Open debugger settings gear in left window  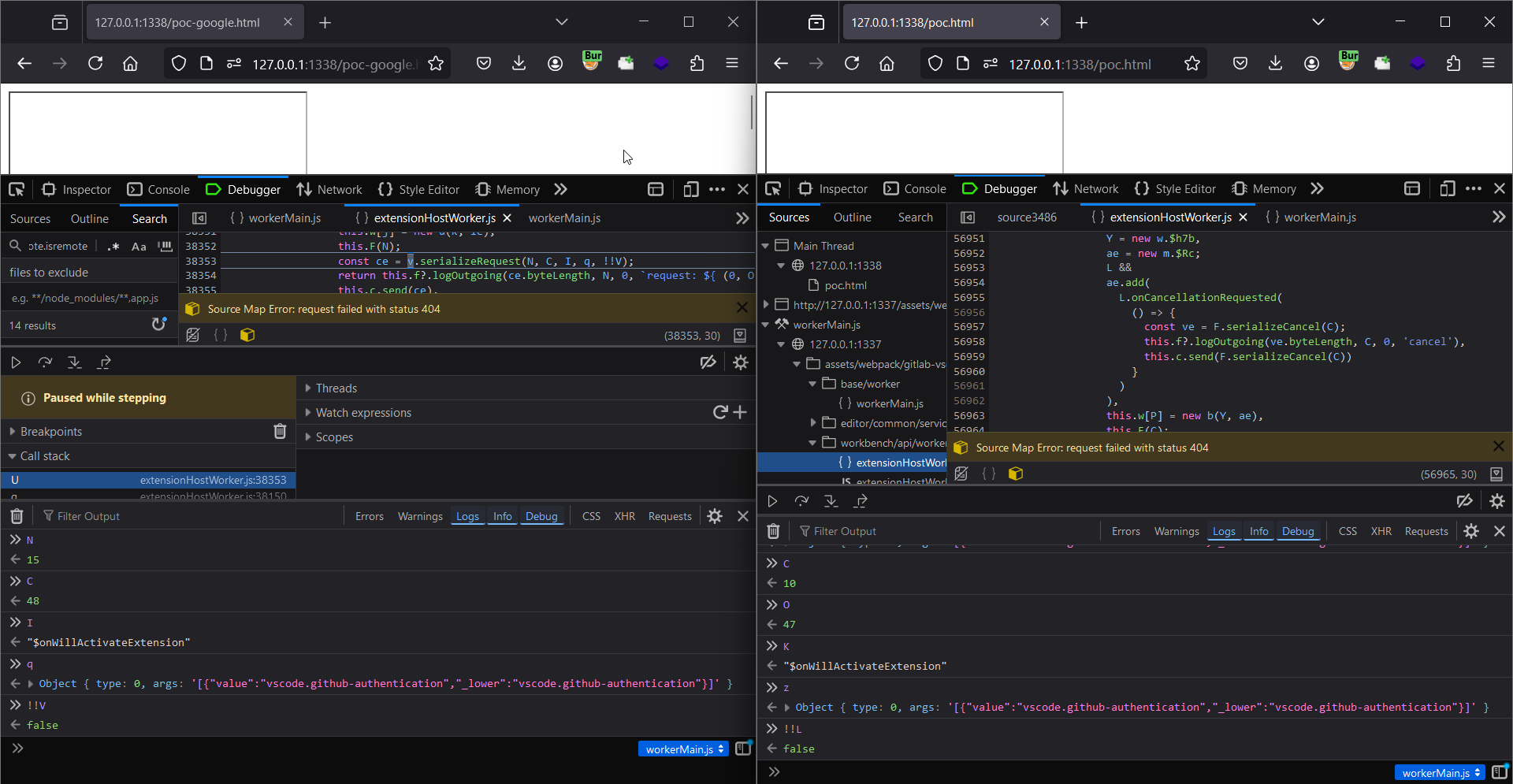pyautogui.click(x=741, y=362)
